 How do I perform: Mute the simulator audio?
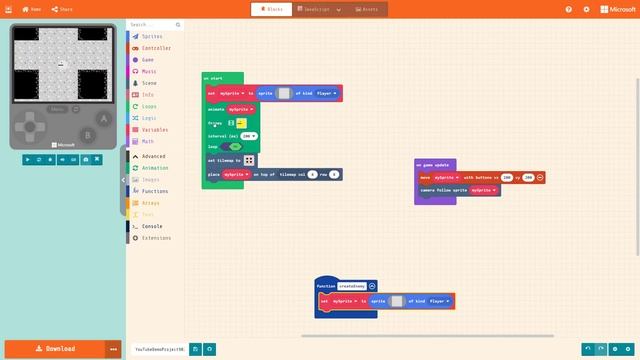tap(62, 160)
